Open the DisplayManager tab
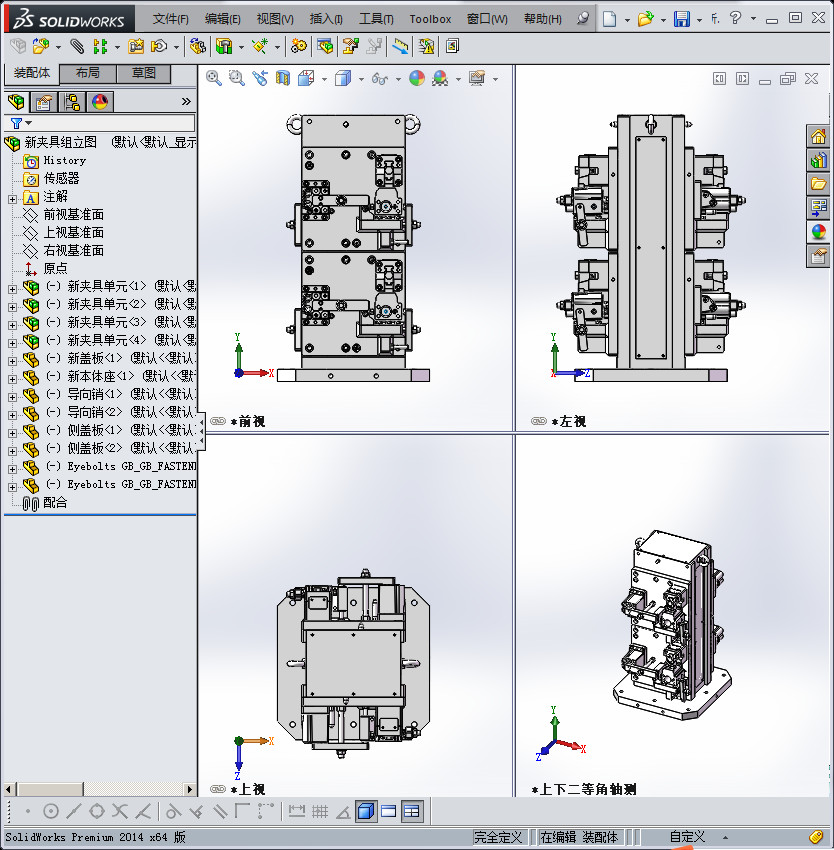 click(x=100, y=102)
